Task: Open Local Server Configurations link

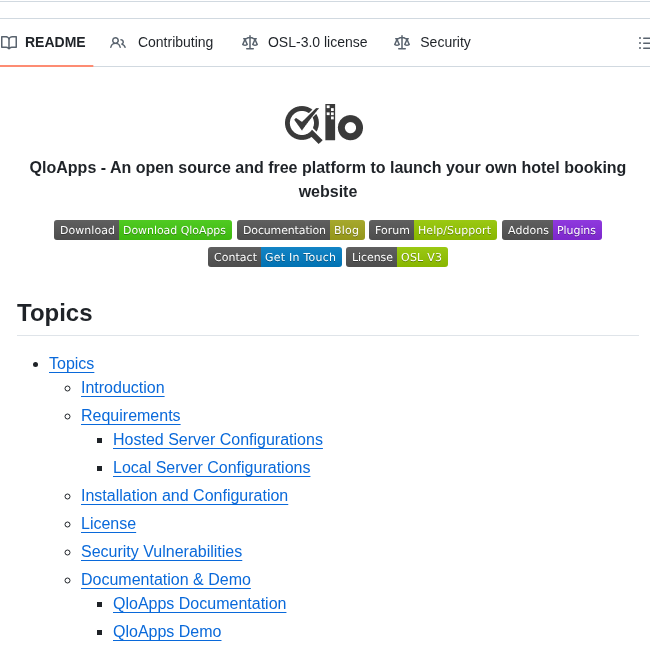Action: (211, 467)
